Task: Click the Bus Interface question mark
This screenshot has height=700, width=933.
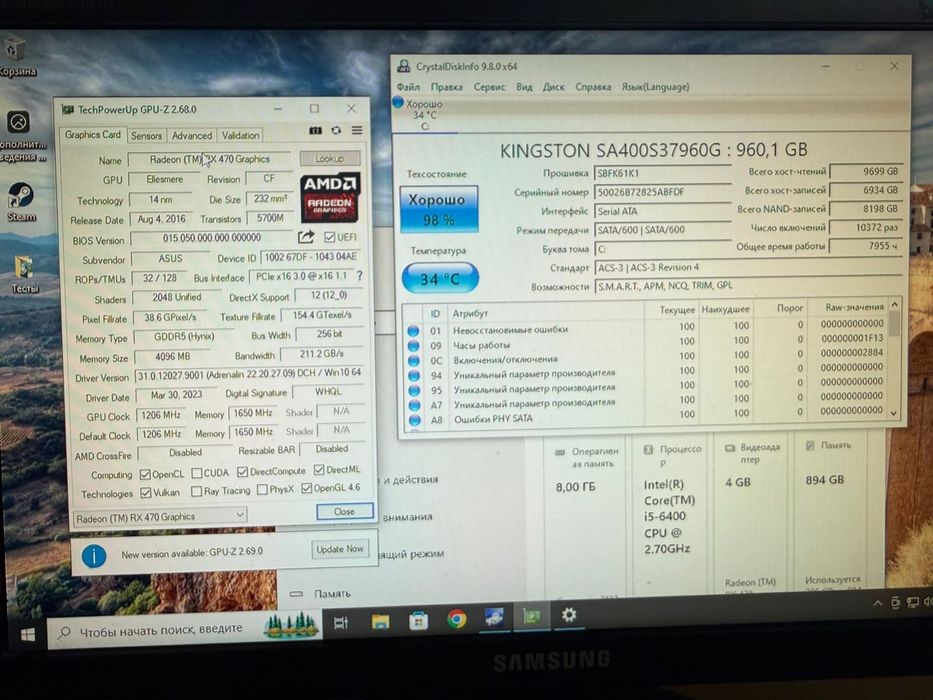Action: 359,276
